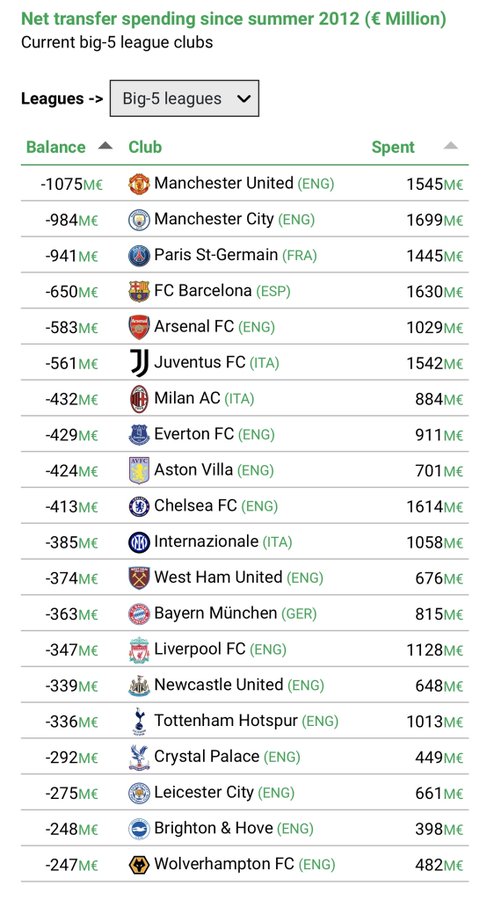Screen dimensions: 494x900
Task: Sort by Spent using arrow
Action: coord(451,146)
